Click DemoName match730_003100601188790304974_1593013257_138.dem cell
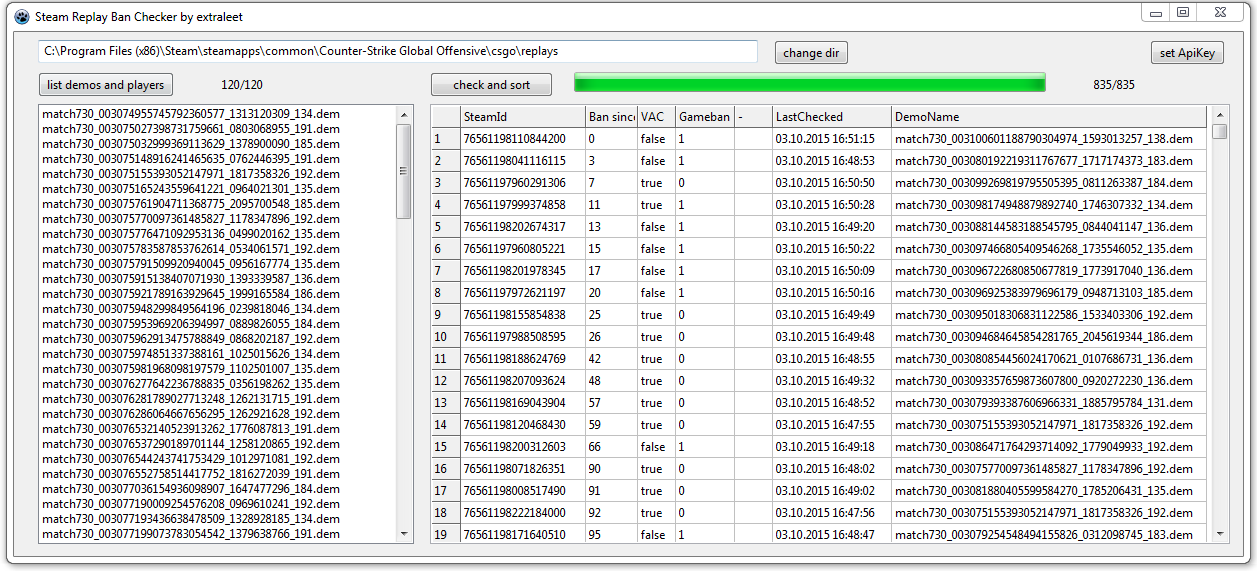 point(1049,139)
